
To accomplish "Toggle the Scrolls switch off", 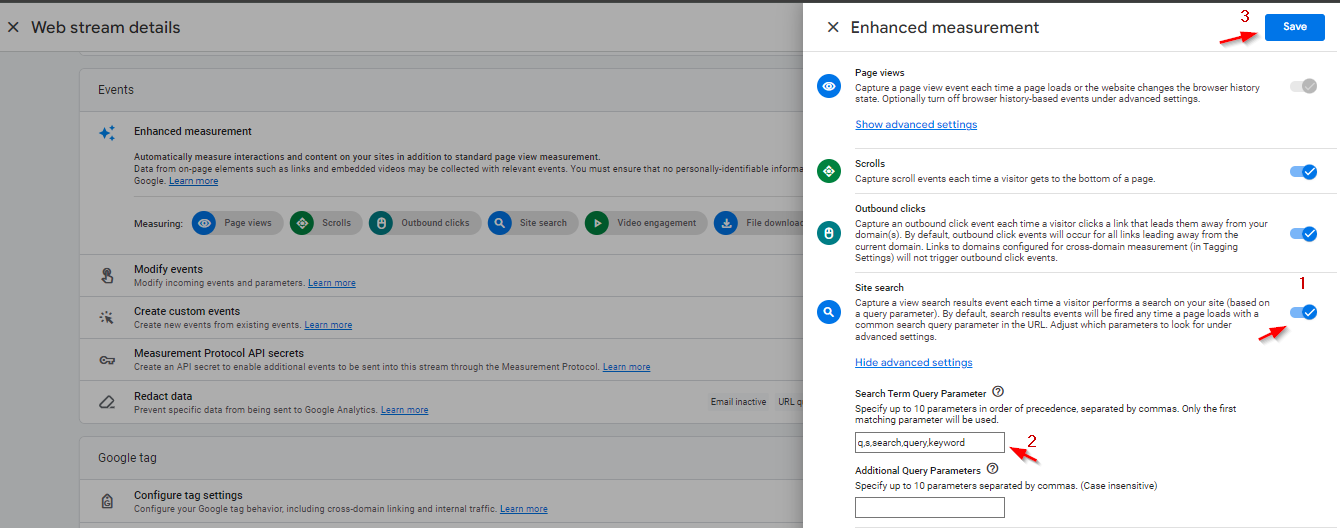I will click(x=1303, y=171).
